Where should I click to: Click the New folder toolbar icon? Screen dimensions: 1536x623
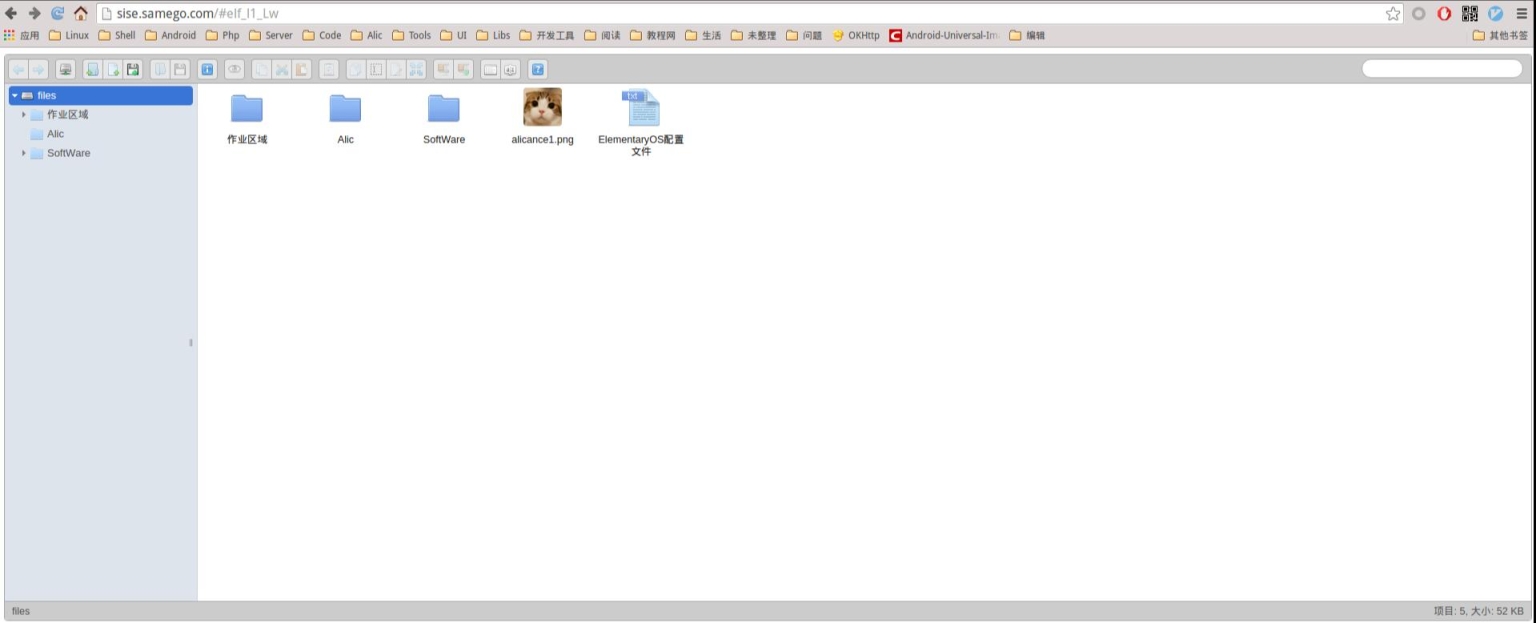(x=92, y=70)
